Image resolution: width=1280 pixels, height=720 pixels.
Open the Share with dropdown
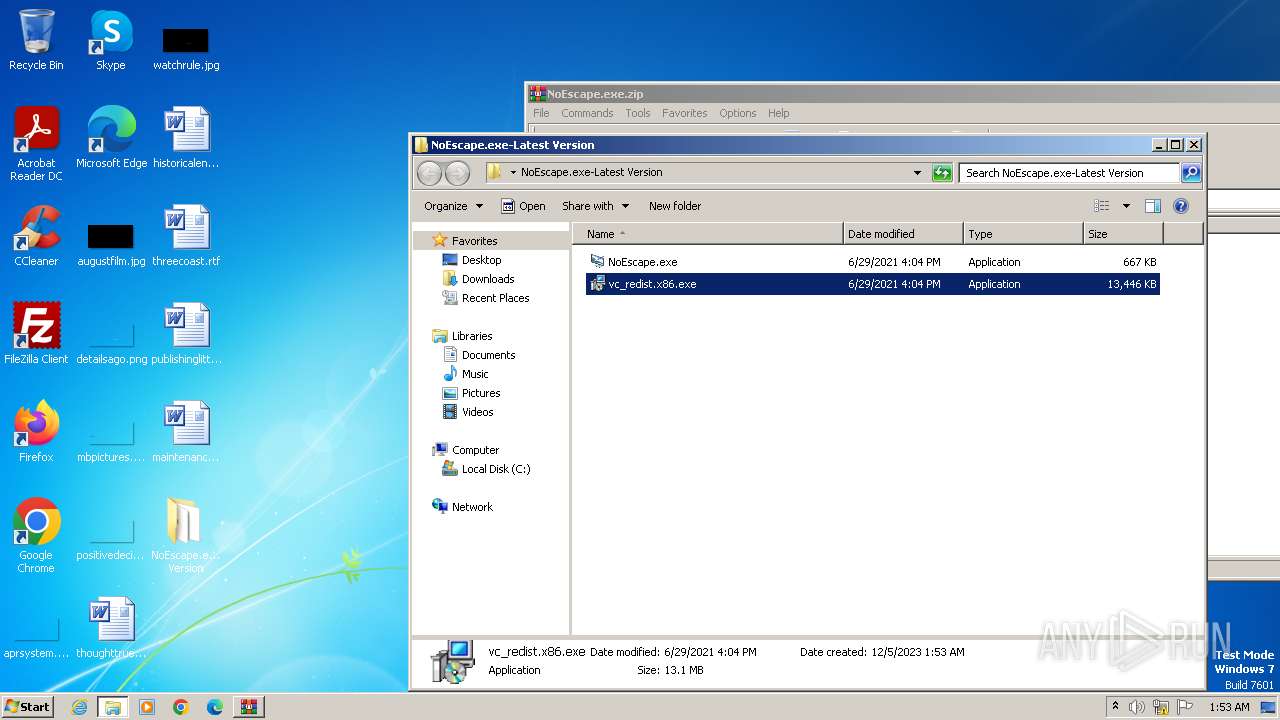tap(595, 206)
